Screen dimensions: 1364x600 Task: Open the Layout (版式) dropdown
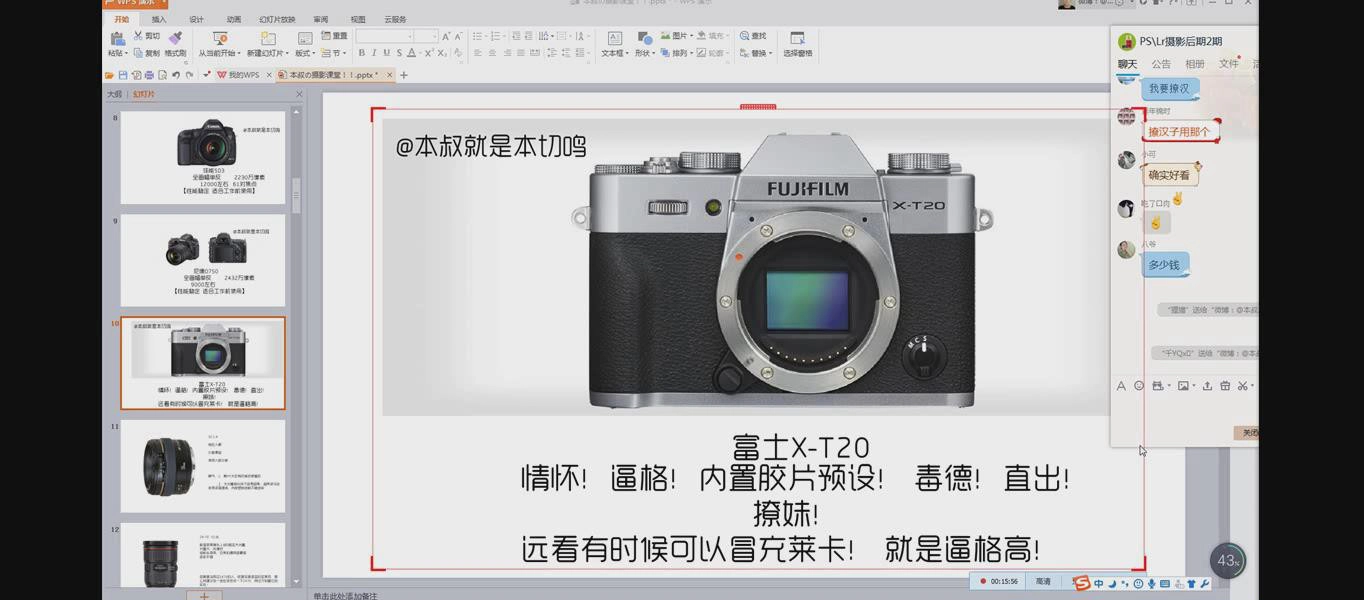tap(305, 53)
